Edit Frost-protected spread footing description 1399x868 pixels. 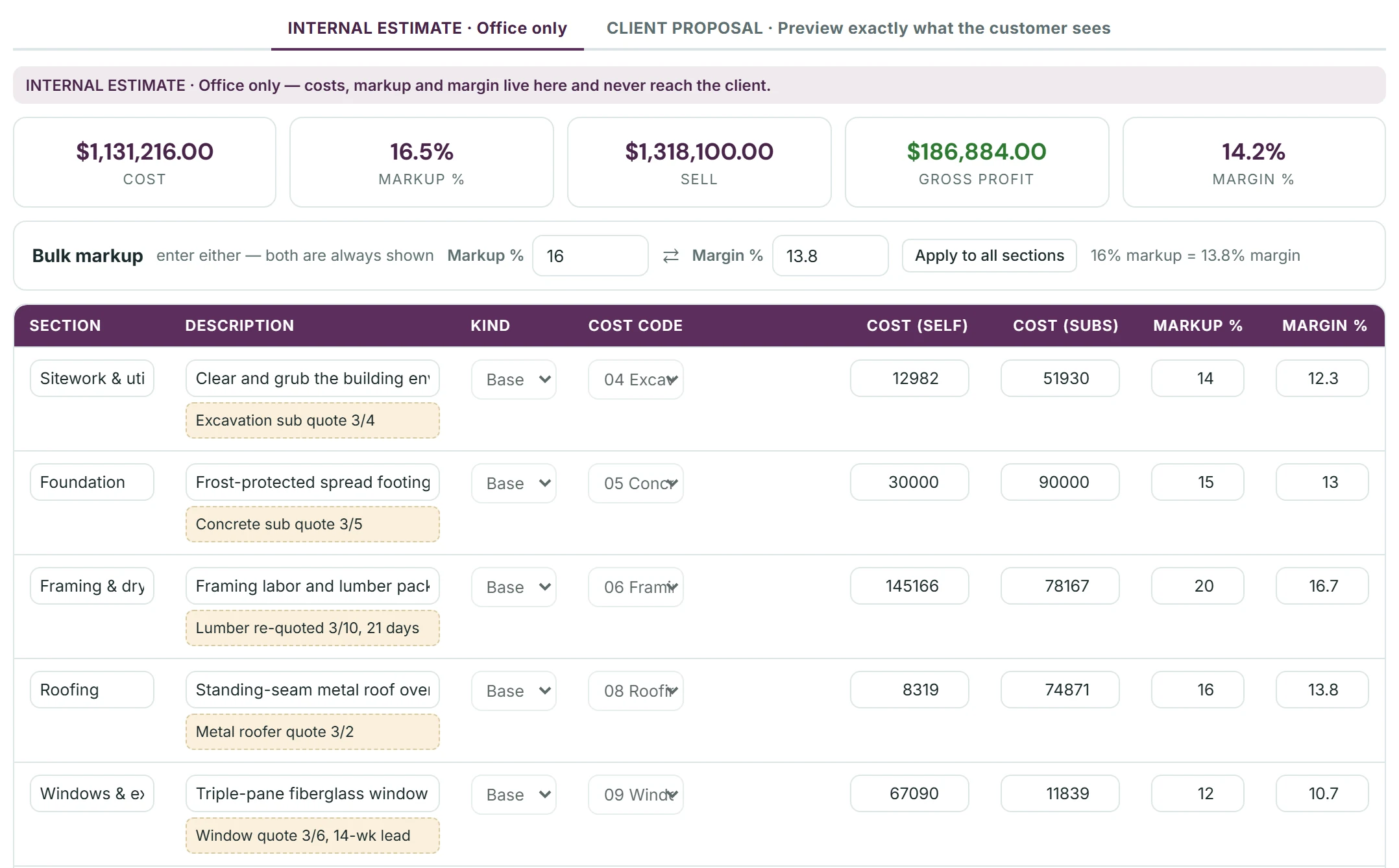[x=313, y=482]
